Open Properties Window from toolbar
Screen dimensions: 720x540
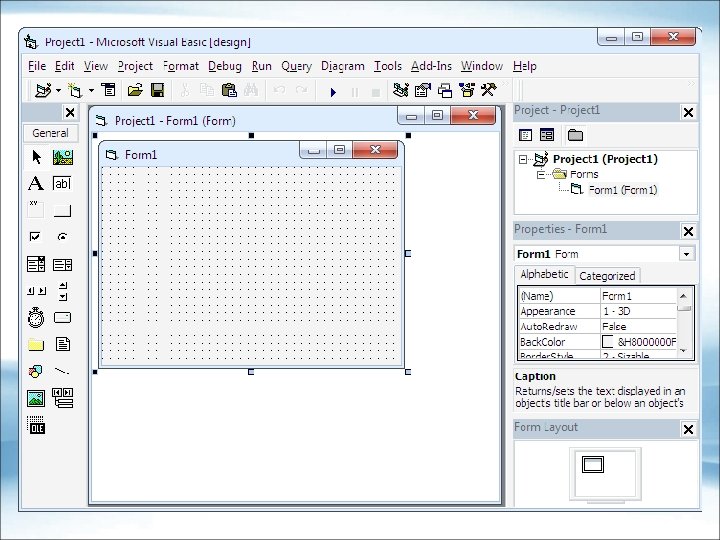coord(422,90)
